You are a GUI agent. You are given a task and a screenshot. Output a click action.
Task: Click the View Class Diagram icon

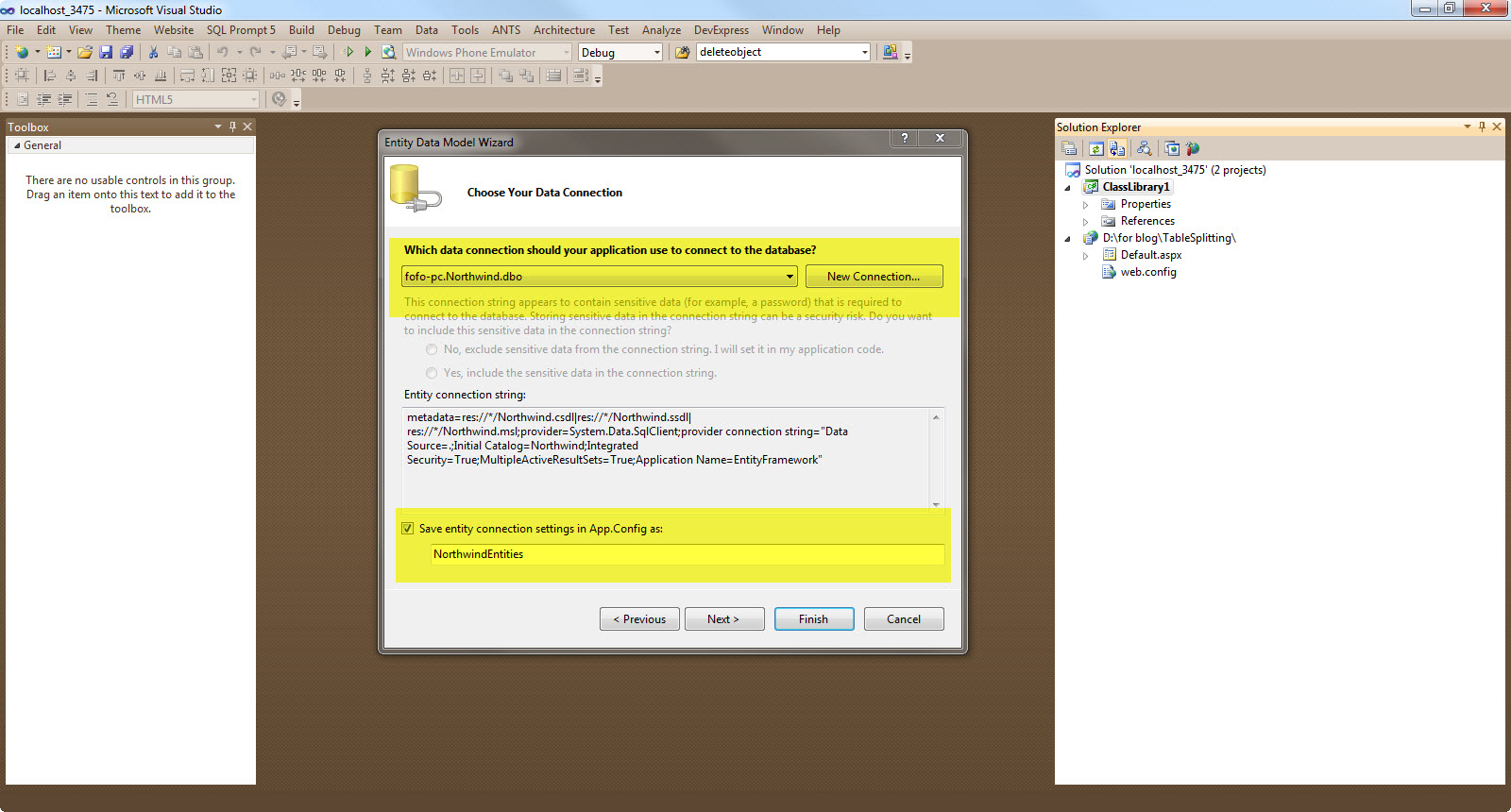click(x=1144, y=148)
